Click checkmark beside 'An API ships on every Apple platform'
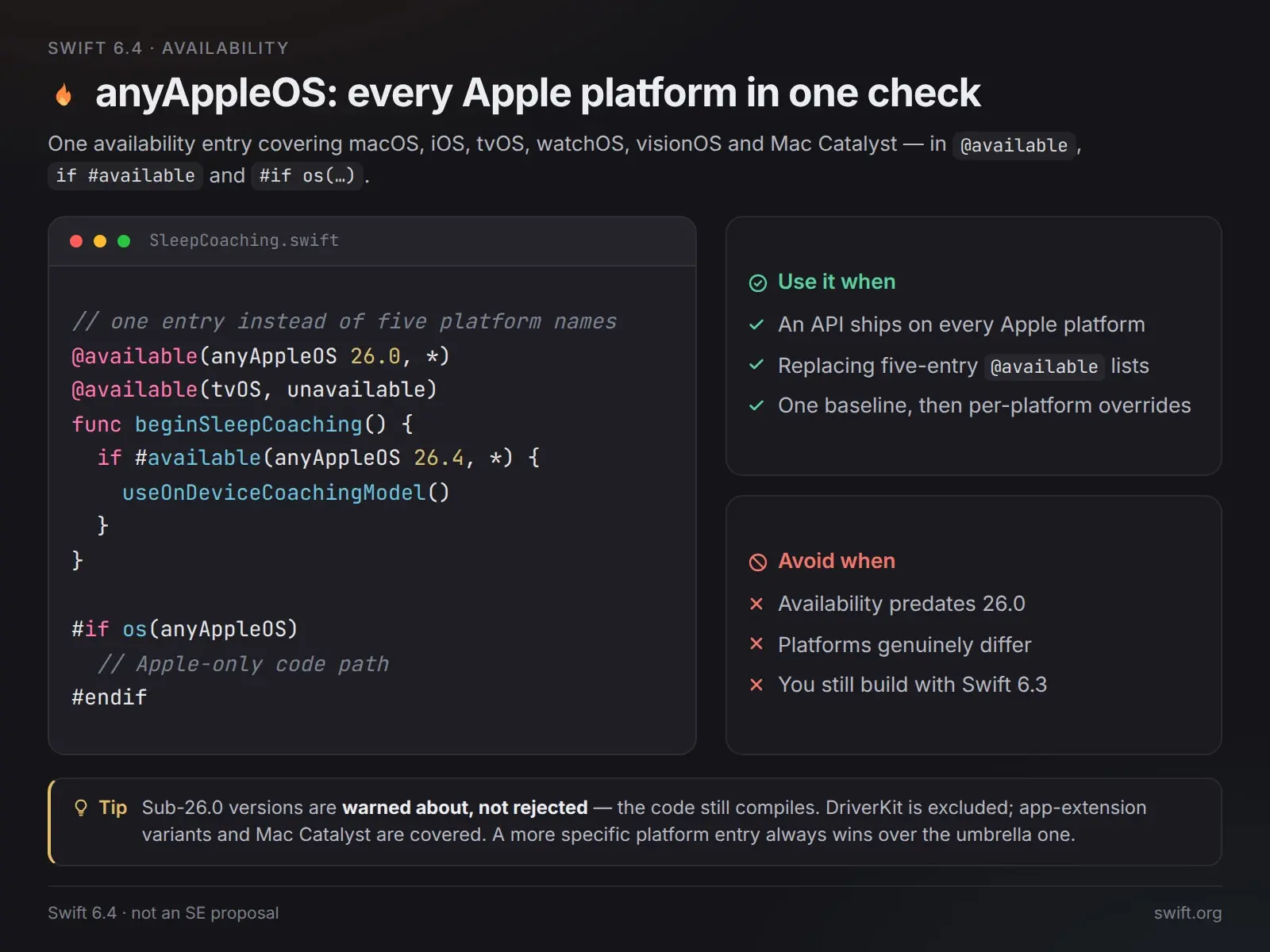The width and height of the screenshot is (1270, 952). (x=756, y=324)
